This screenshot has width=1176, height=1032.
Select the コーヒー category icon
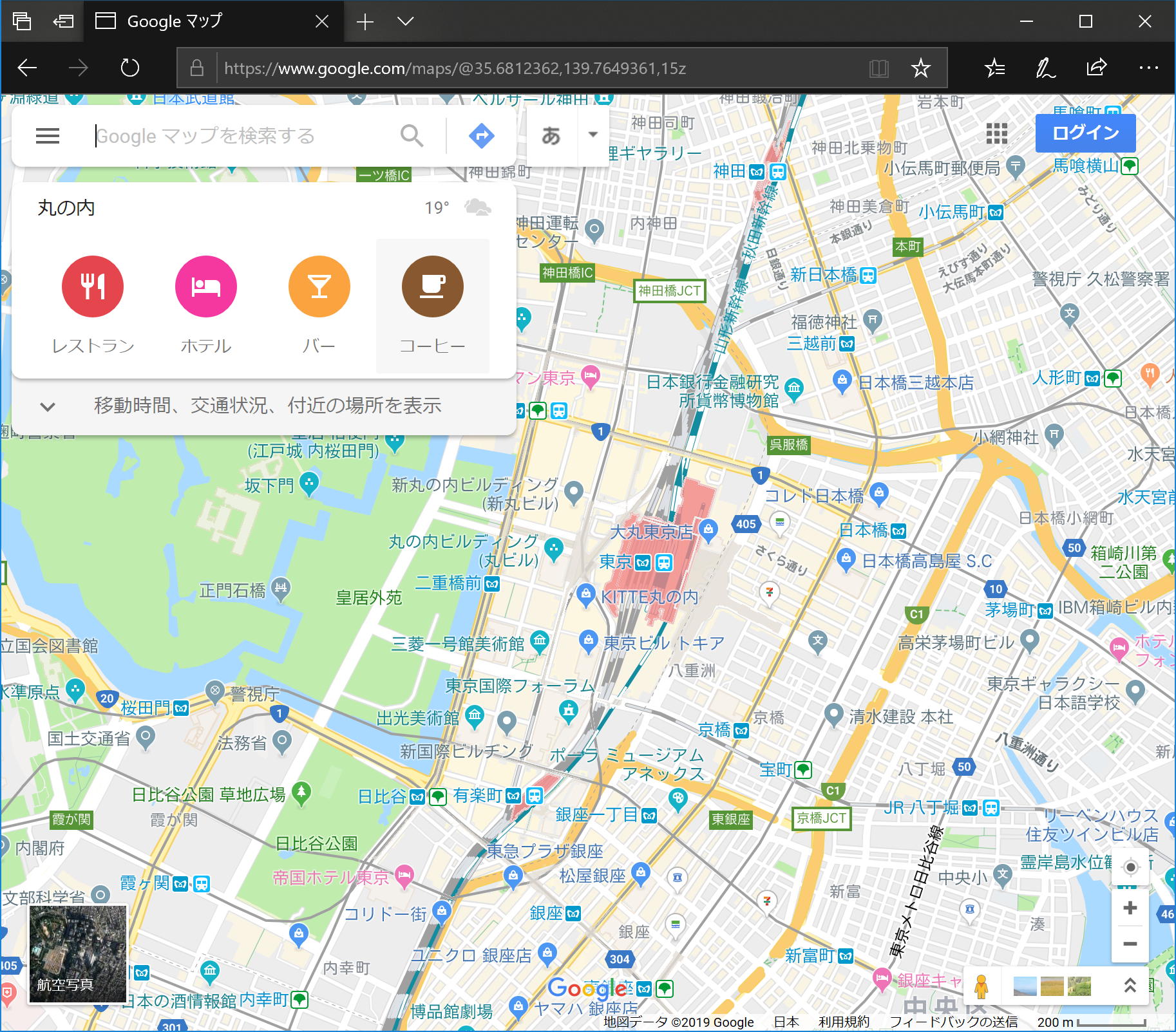point(432,286)
